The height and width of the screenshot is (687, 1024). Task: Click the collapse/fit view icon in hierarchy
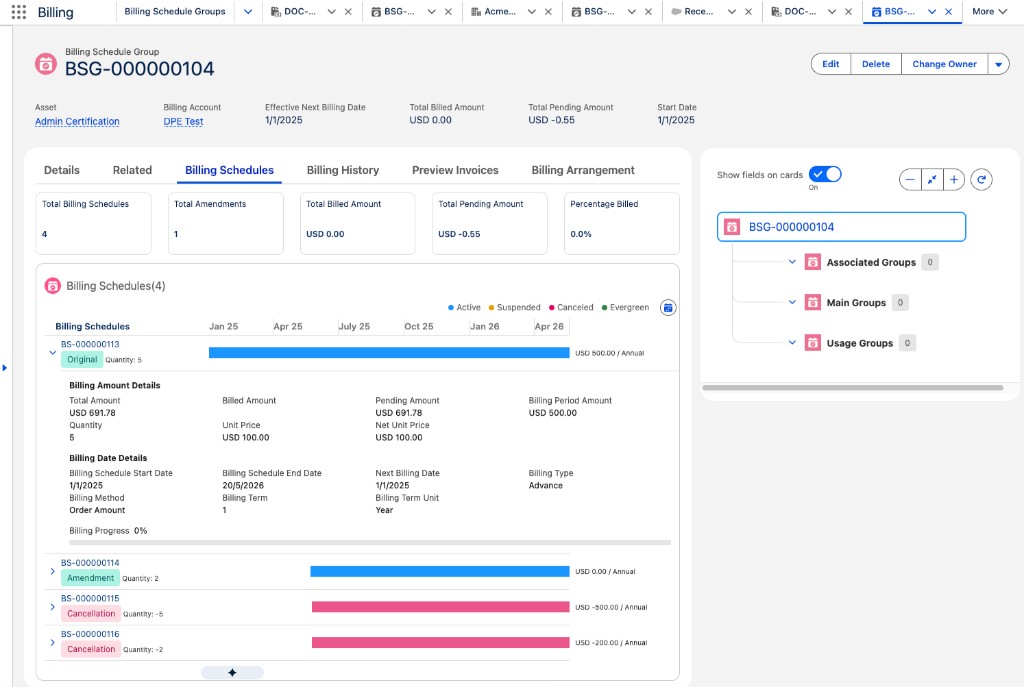(932, 179)
